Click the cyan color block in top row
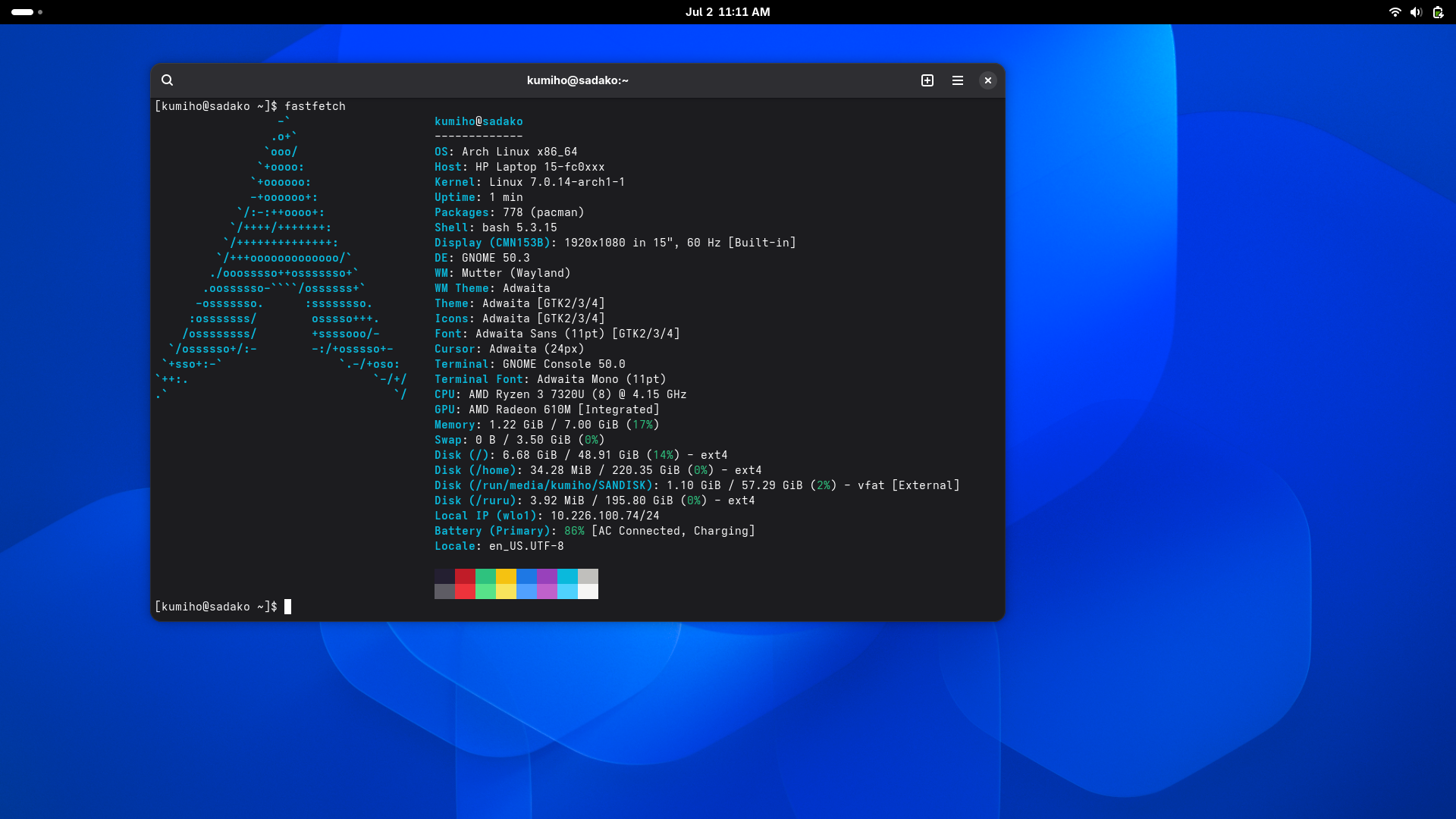Image resolution: width=1456 pixels, height=819 pixels. (567, 576)
